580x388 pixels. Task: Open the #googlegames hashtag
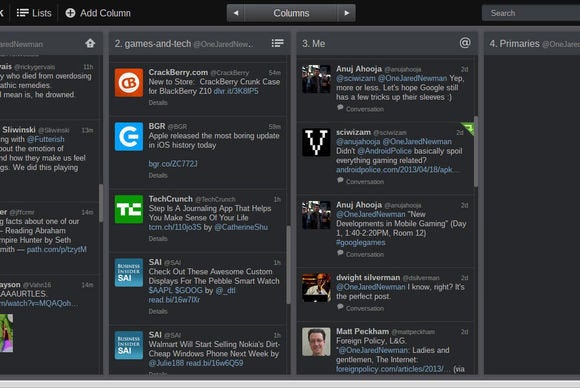click(x=361, y=242)
